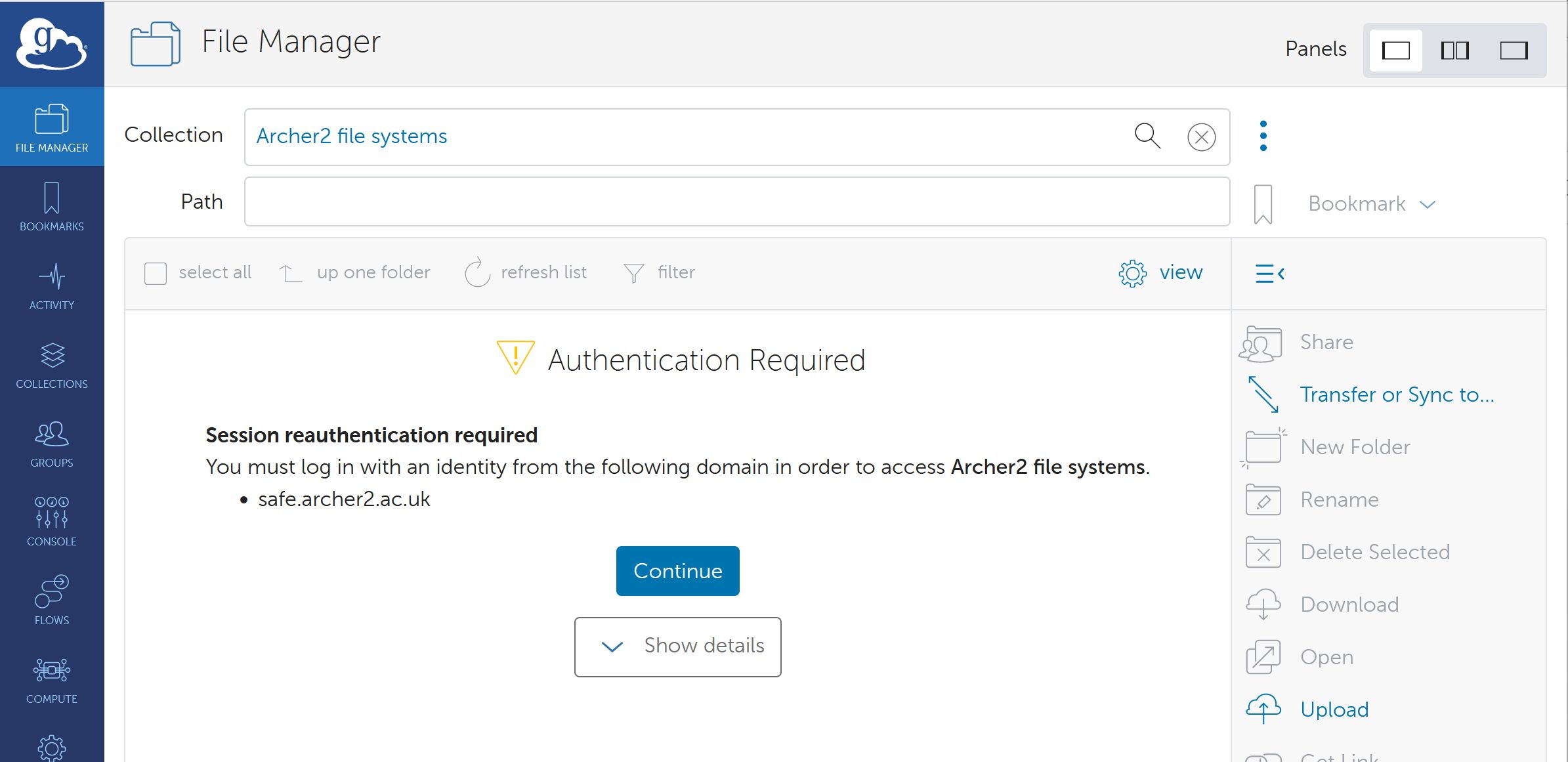This screenshot has width=1568, height=762.
Task: Click the Panels label
Action: click(1315, 49)
